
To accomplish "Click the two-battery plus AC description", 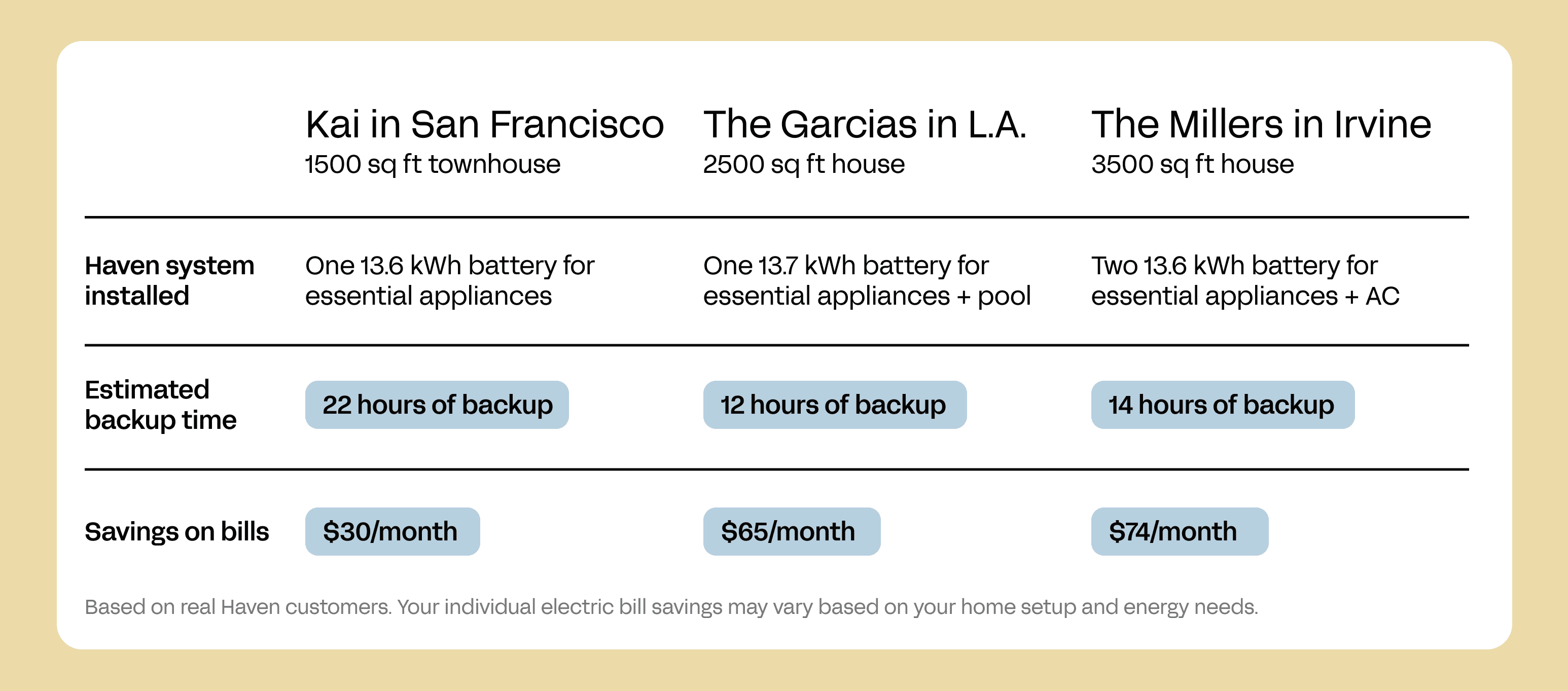I will pyautogui.click(x=1245, y=280).
